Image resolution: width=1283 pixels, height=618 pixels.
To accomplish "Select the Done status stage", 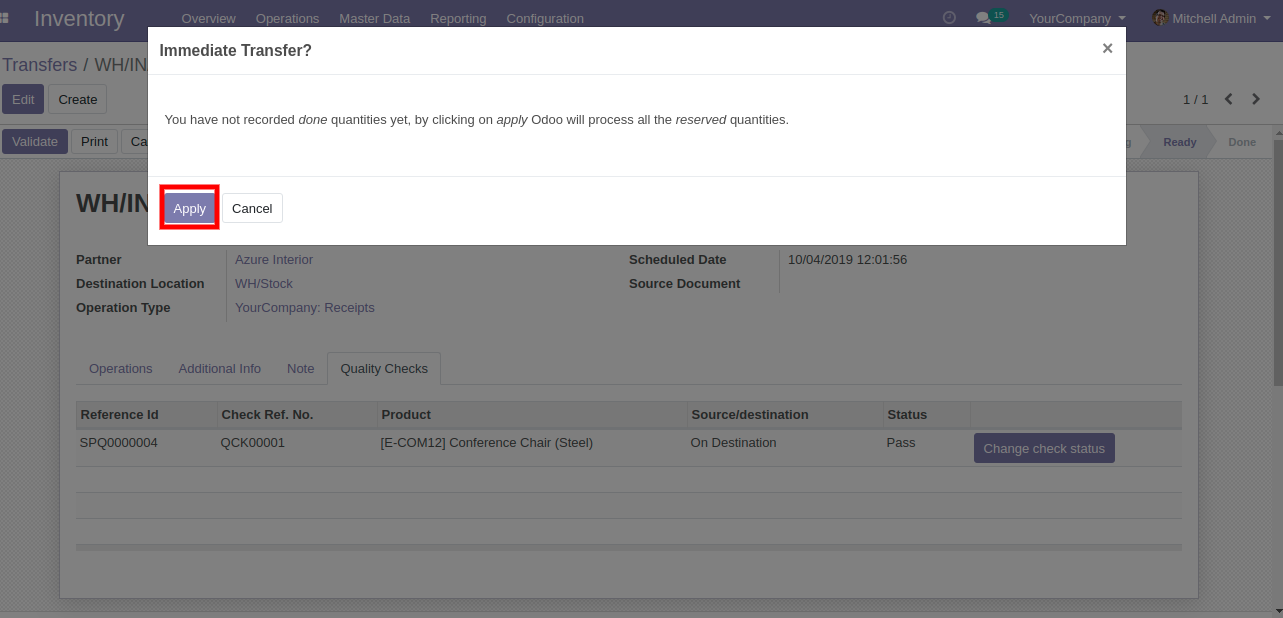I will (1241, 142).
